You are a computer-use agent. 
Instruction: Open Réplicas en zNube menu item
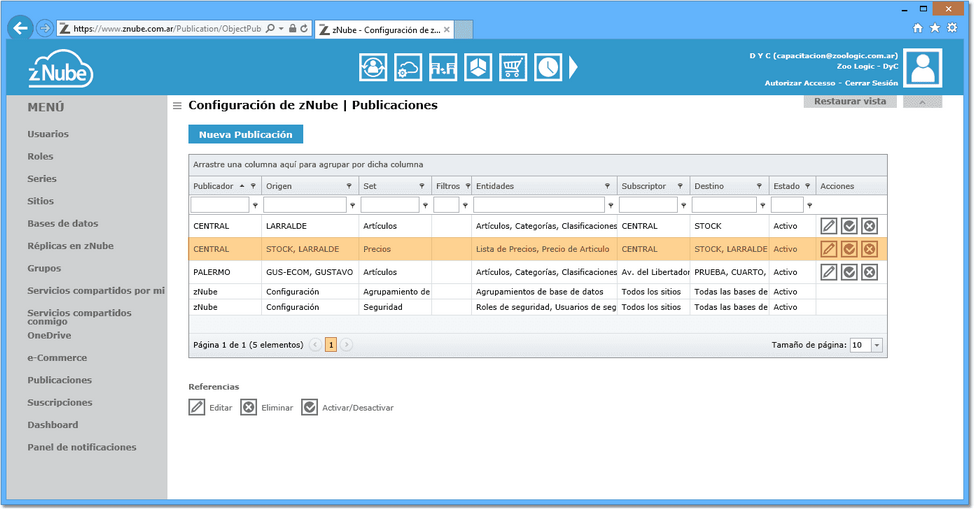[70, 246]
